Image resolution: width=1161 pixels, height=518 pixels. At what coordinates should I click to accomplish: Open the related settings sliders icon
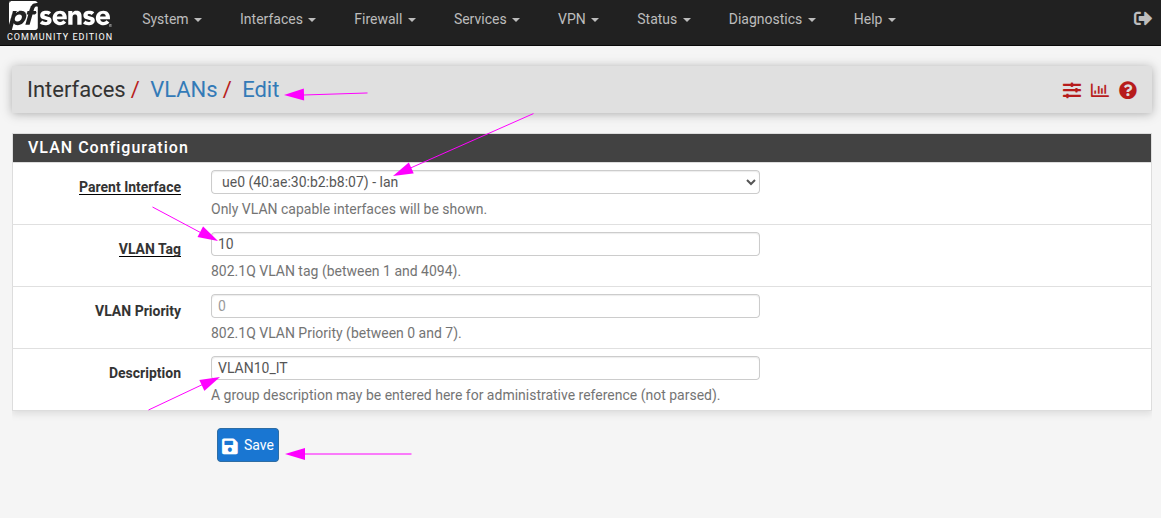tap(1072, 90)
